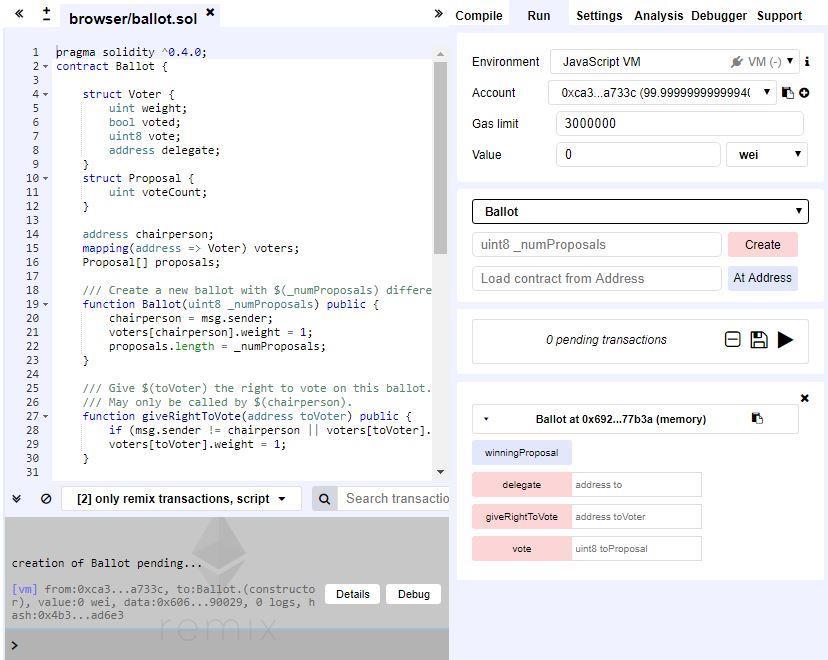
Task: Click the At Address button
Action: point(763,278)
